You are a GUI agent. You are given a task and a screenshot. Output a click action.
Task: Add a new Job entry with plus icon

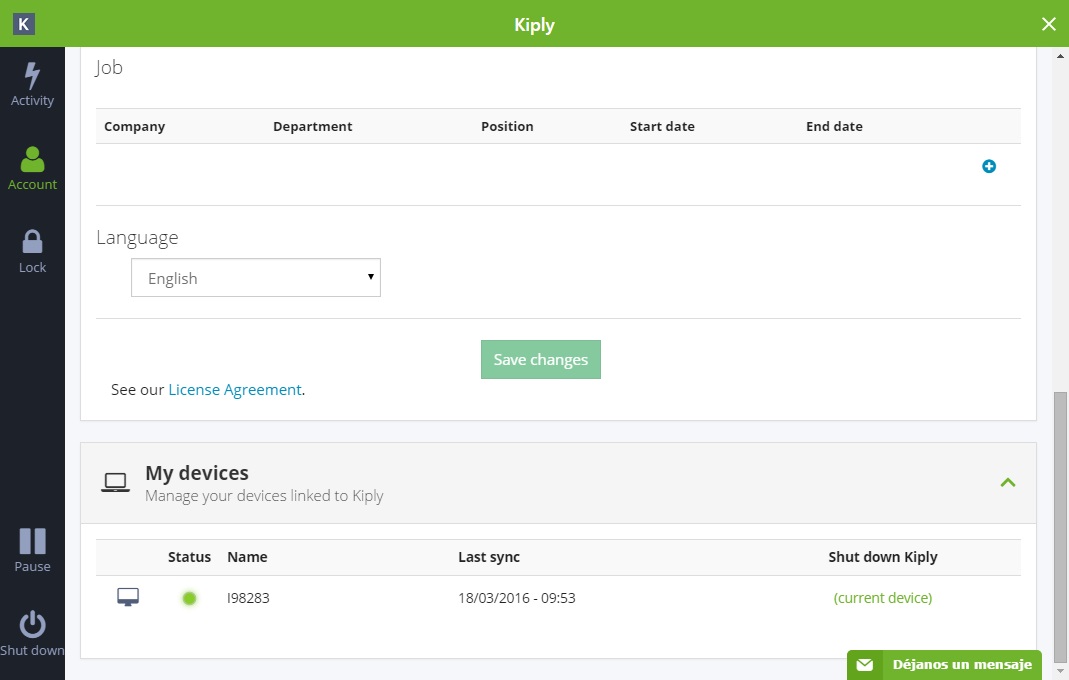(x=989, y=166)
